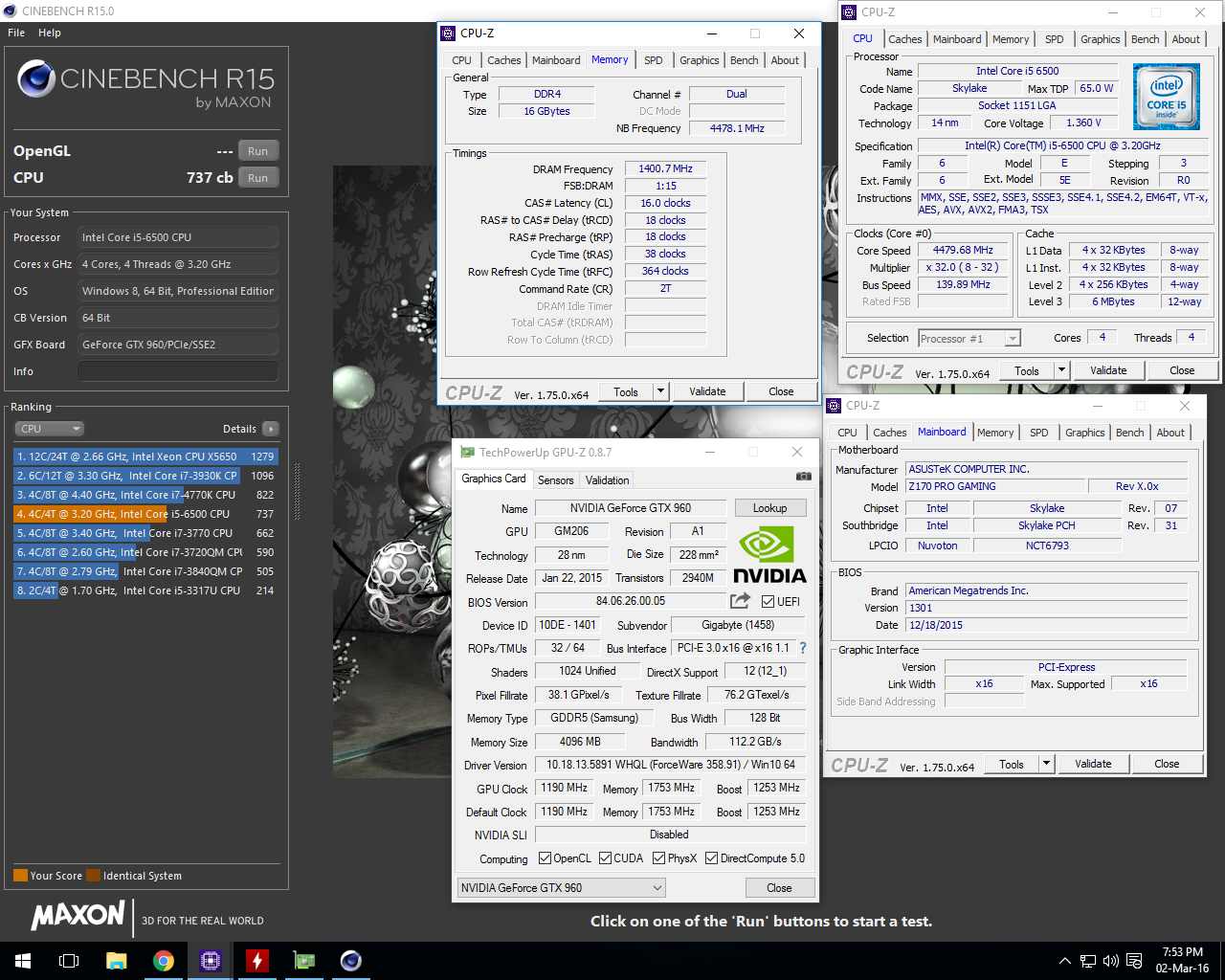Image resolution: width=1225 pixels, height=980 pixels.
Task: Click the Cinebench R15 logo sphere
Action: 35,78
